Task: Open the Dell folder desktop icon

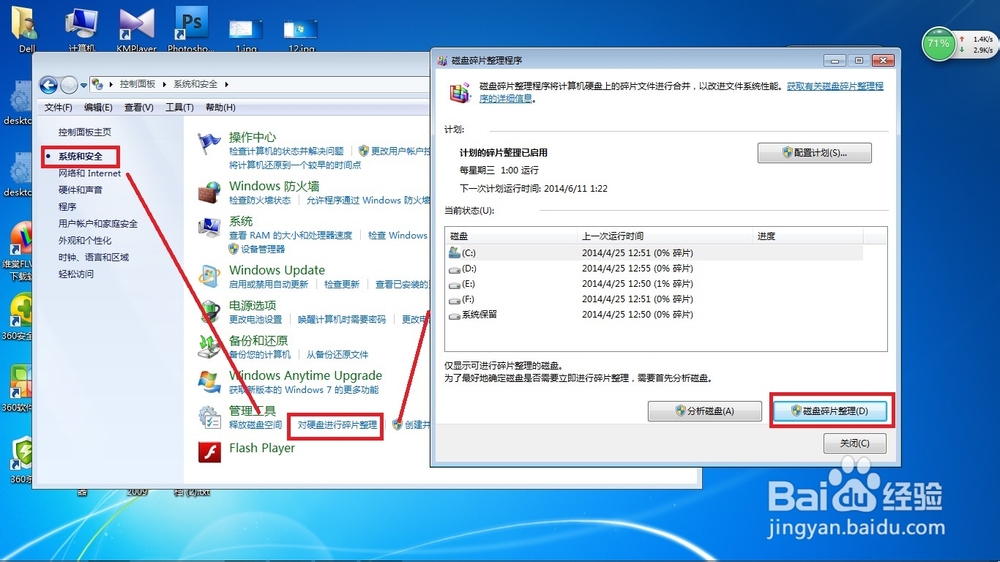Action: coord(27,28)
